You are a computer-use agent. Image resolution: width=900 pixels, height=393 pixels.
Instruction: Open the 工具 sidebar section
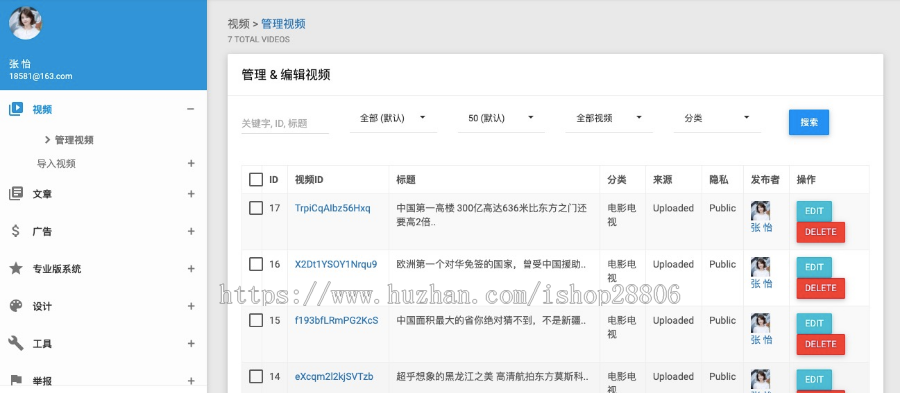(x=42, y=343)
